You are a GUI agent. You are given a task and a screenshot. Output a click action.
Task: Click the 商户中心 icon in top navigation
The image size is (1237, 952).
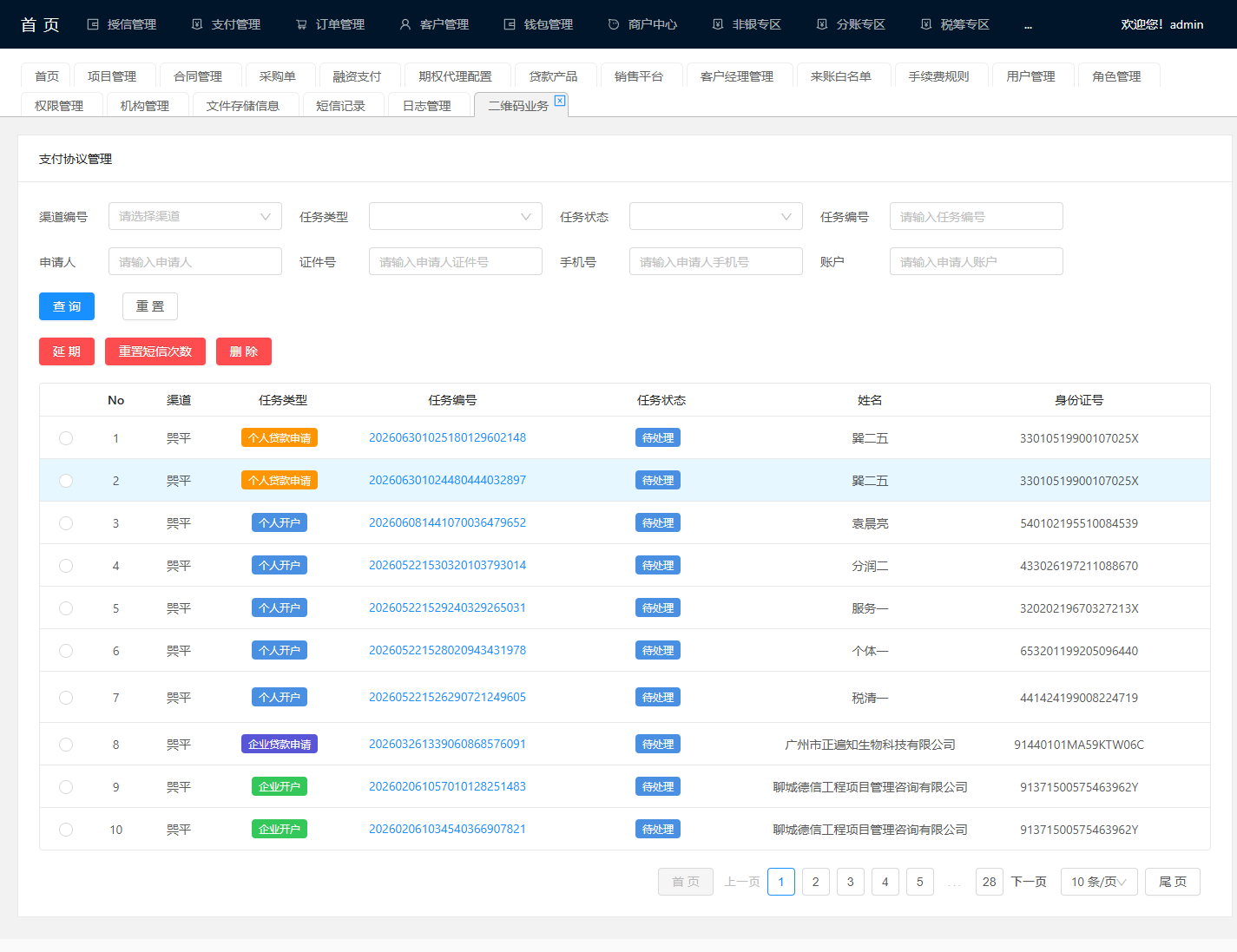point(614,24)
